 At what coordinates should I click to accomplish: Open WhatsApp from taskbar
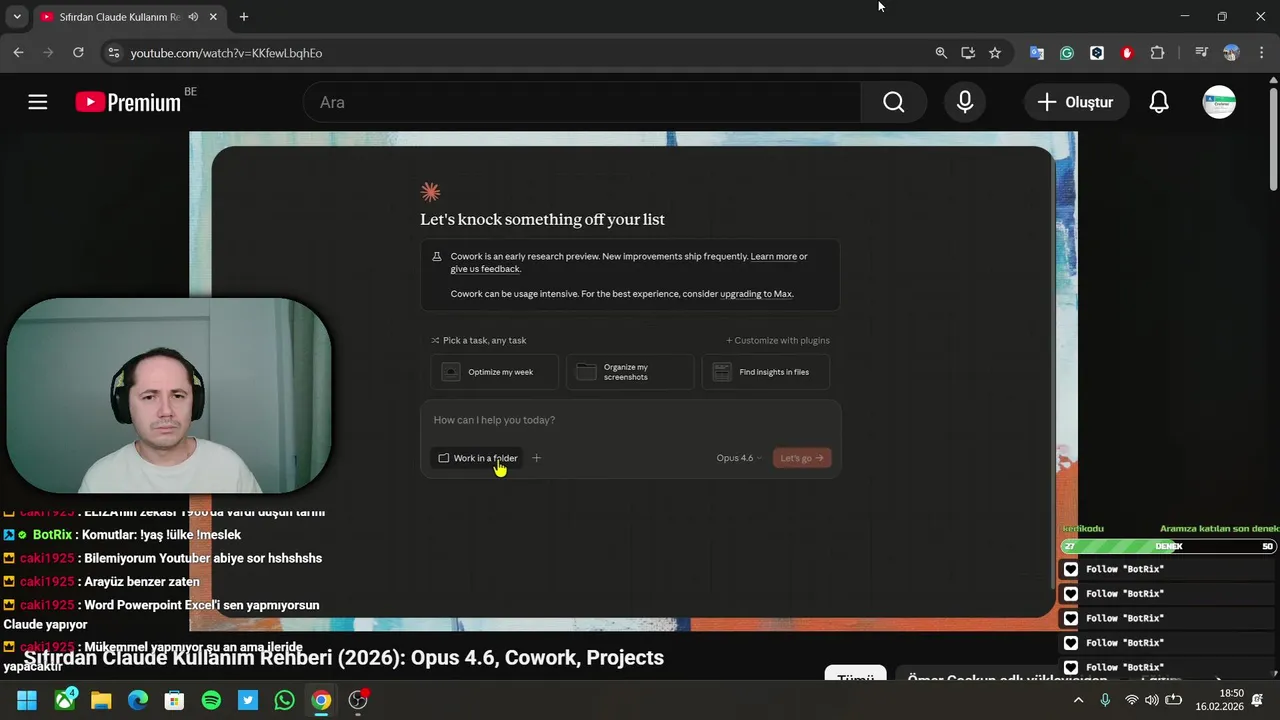(284, 700)
